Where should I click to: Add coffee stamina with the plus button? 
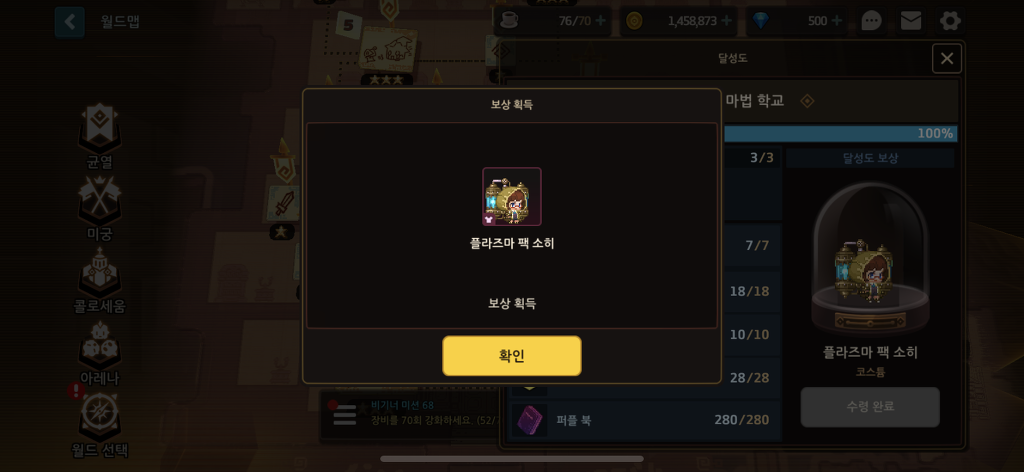(600, 21)
